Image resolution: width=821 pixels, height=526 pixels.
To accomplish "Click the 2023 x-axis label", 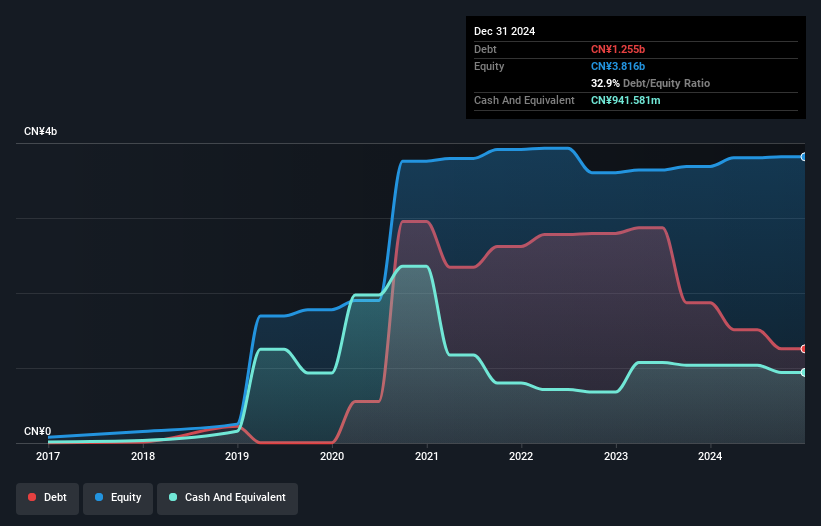I will 616,456.
